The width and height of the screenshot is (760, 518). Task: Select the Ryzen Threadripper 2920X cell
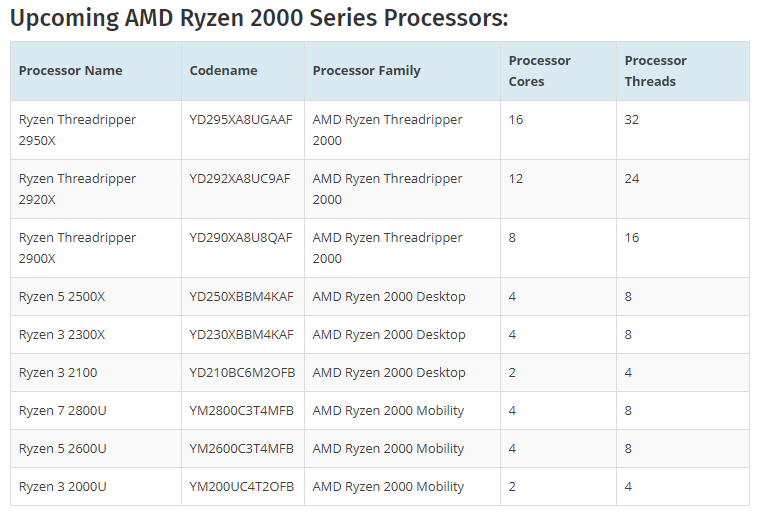pyautogui.click(x=77, y=189)
